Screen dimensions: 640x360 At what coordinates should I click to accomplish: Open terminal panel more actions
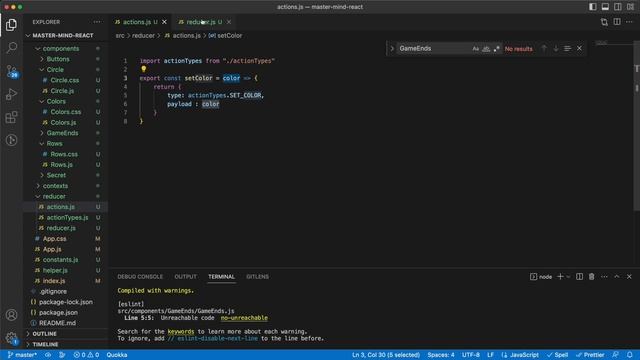604,277
